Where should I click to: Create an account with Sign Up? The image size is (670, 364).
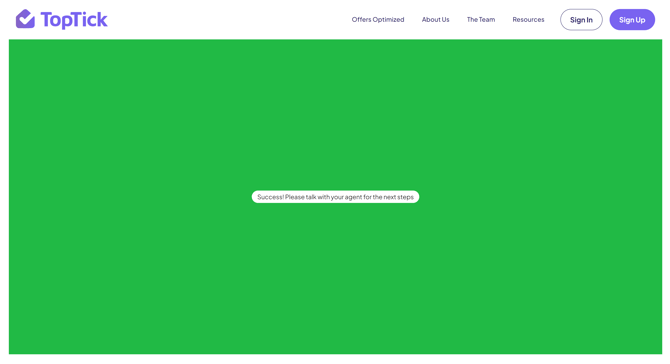point(632,20)
